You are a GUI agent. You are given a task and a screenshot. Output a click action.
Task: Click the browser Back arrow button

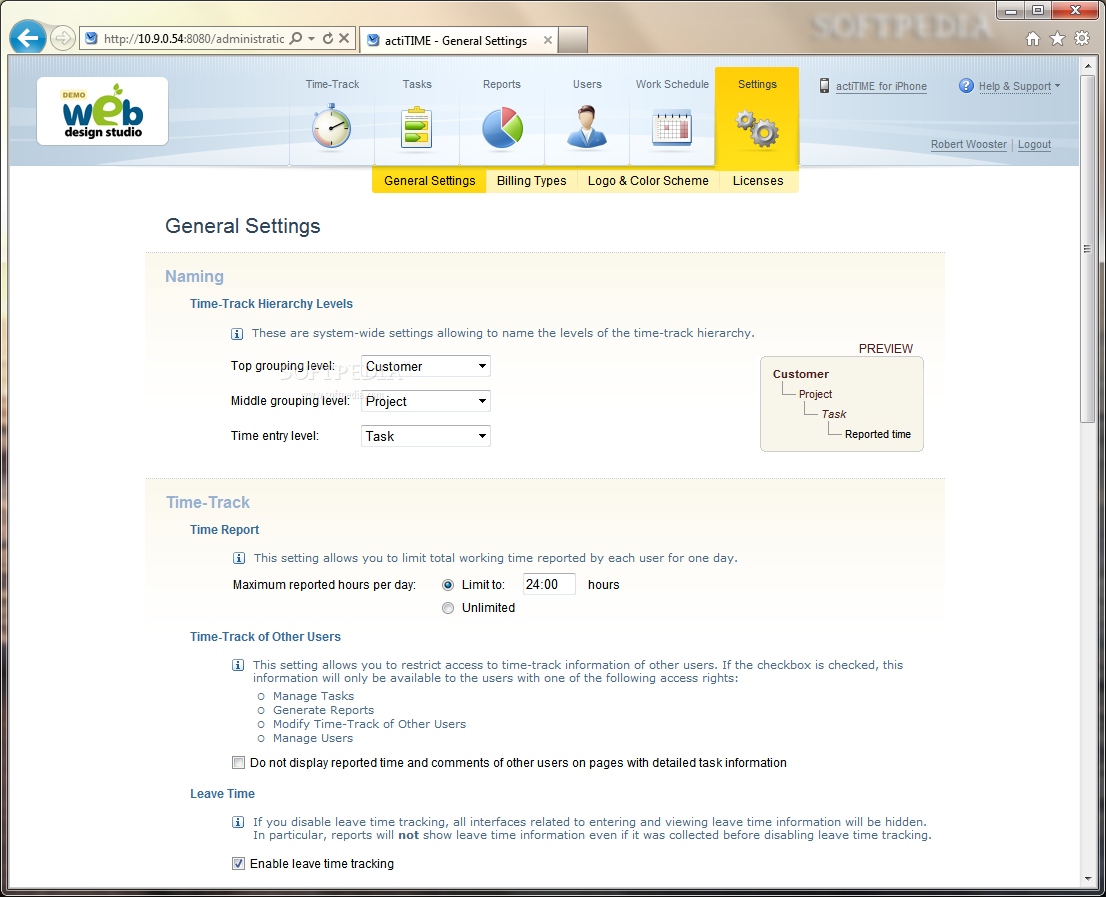tap(28, 38)
